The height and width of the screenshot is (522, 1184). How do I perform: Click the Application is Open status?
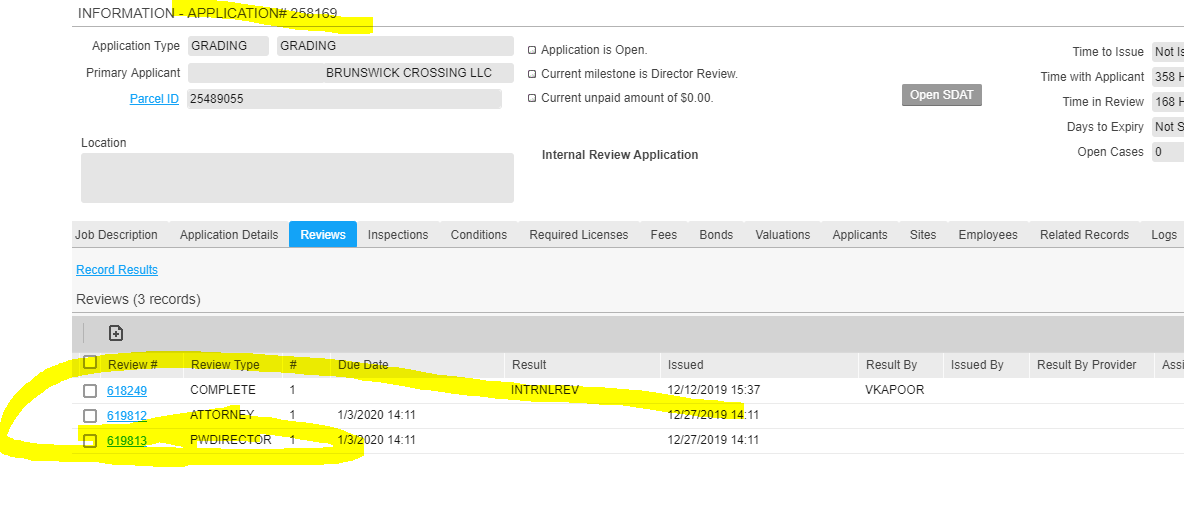point(594,50)
